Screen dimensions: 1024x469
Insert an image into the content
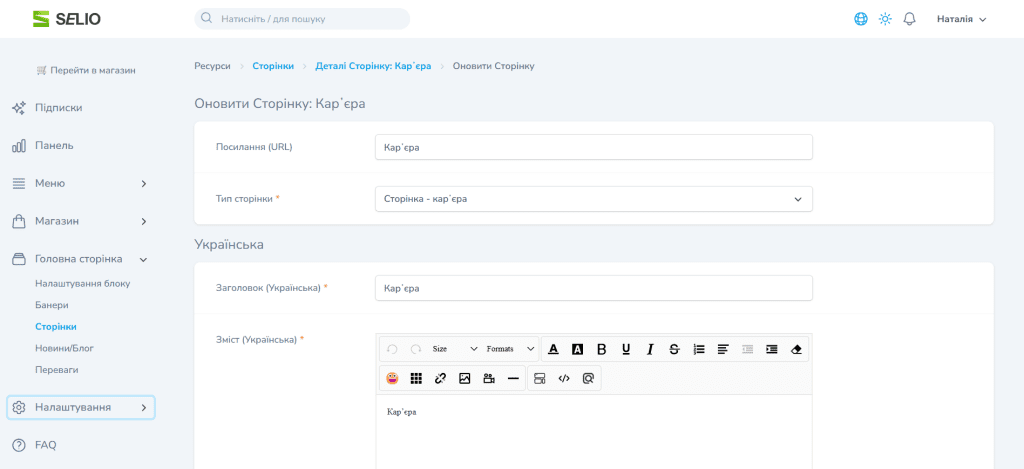point(464,378)
